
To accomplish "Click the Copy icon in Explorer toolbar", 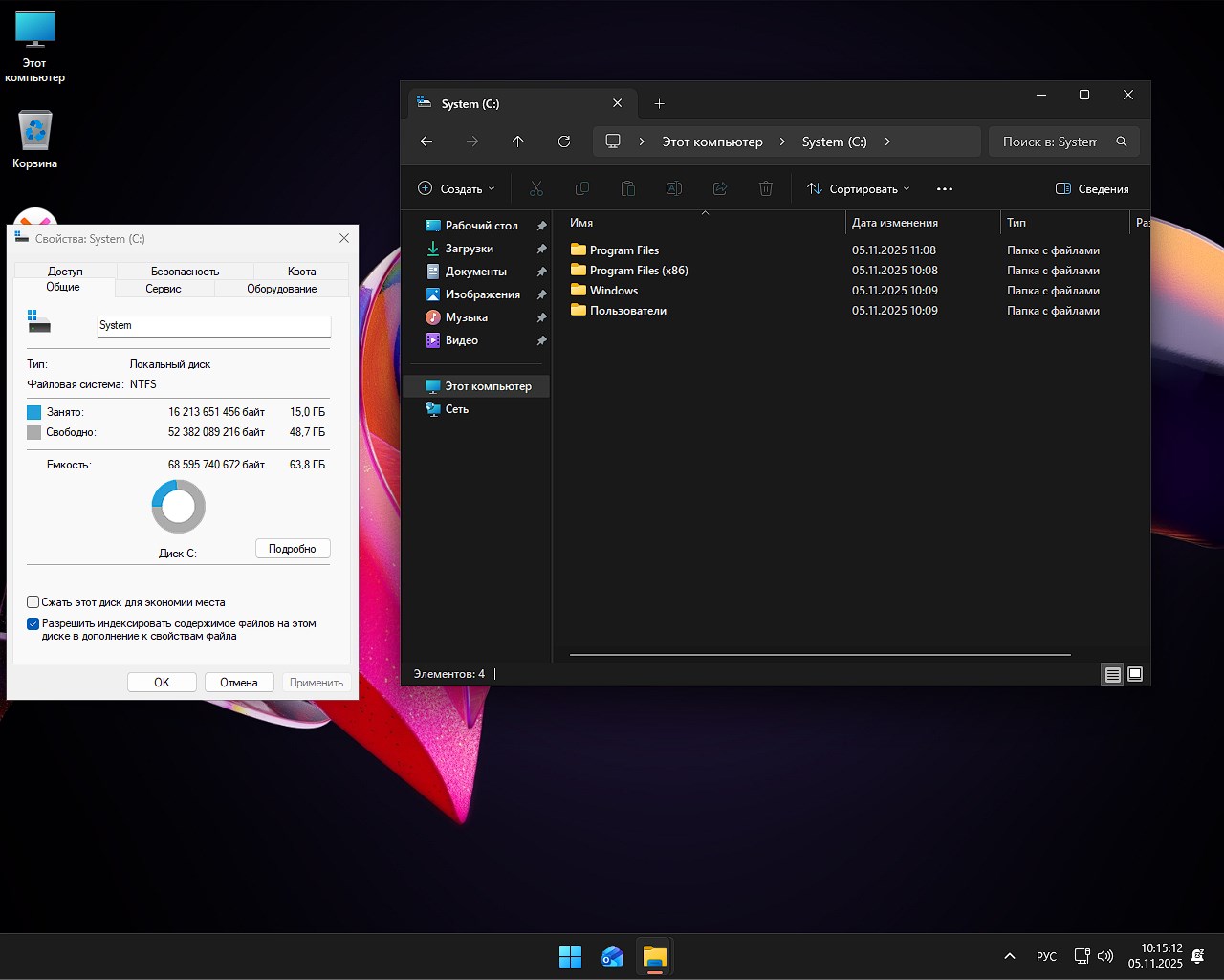I will click(582, 188).
